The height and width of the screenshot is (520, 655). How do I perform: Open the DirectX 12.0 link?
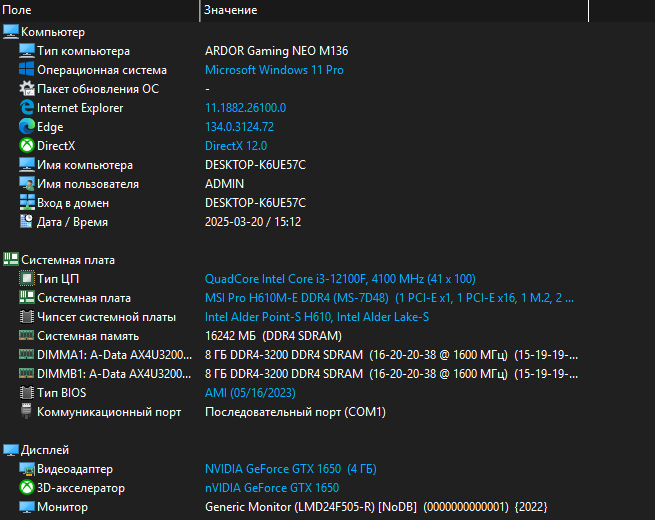pos(236,146)
